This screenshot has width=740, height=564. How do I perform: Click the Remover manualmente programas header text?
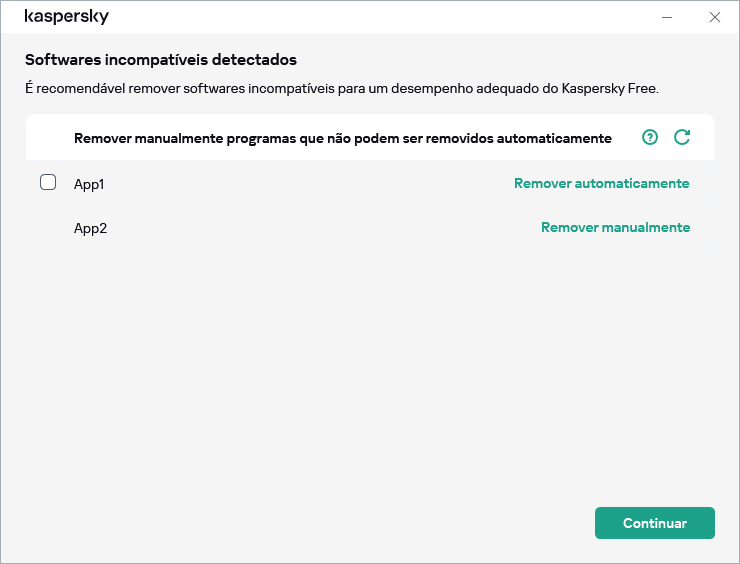point(342,138)
